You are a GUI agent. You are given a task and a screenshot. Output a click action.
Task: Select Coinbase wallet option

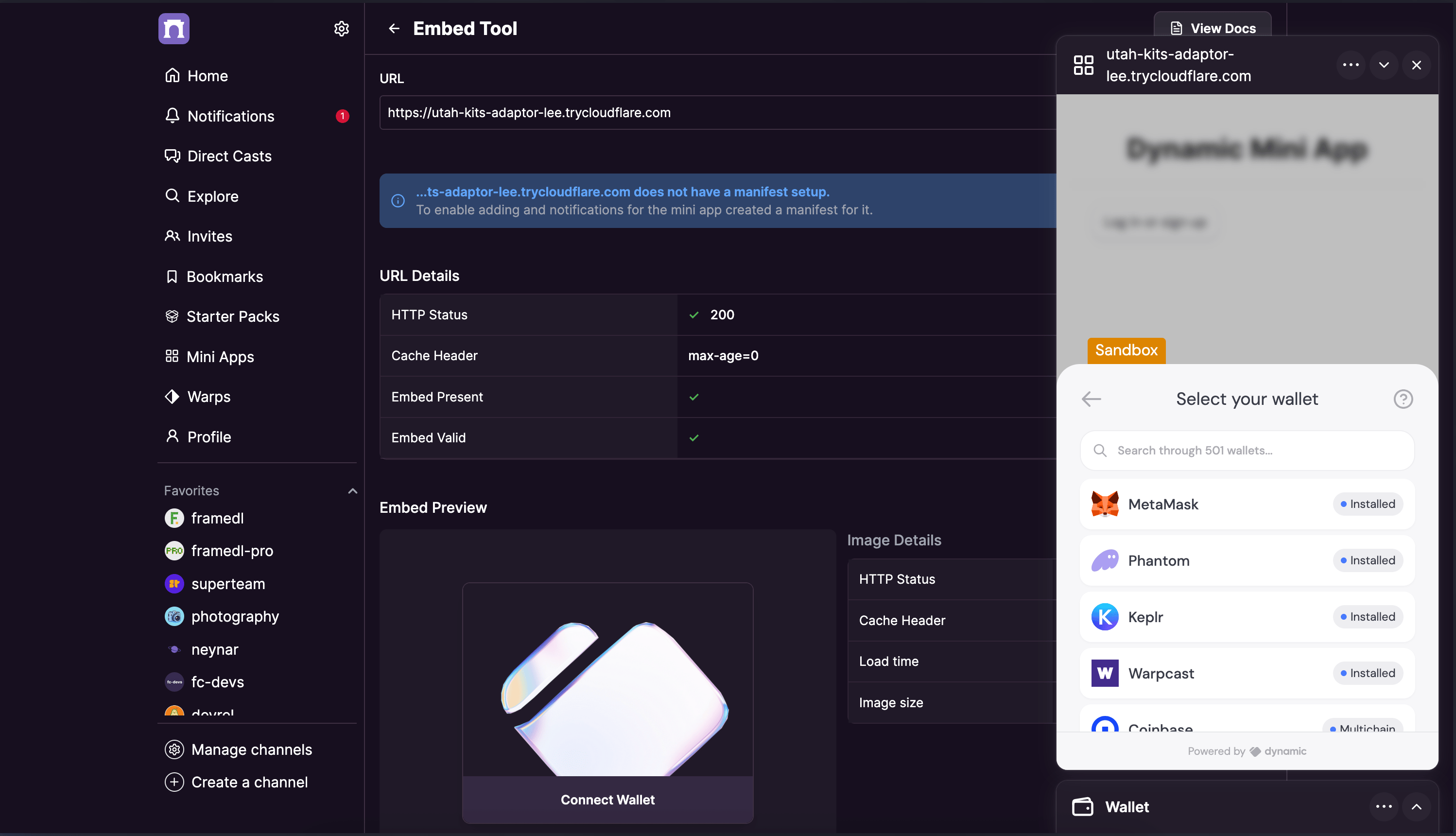pos(1247,719)
